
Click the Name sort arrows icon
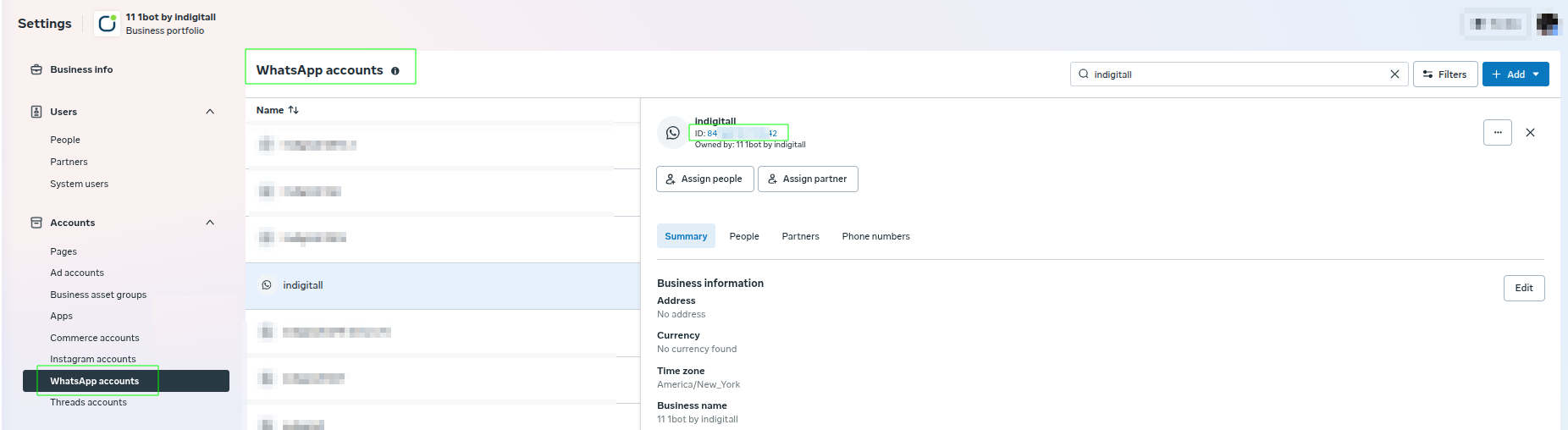(294, 110)
